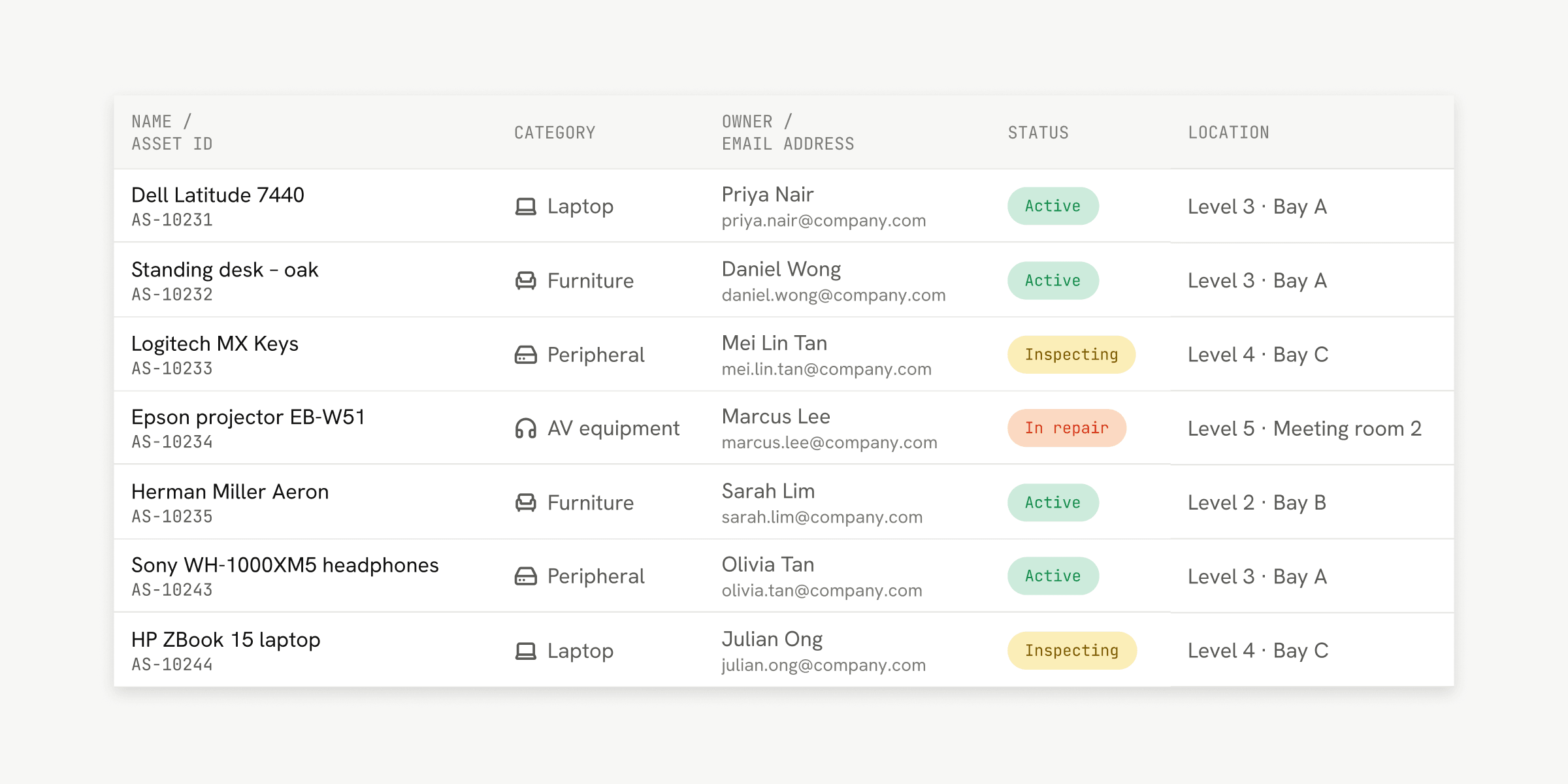Select the Herman Miller Aeron asset name

[230, 491]
